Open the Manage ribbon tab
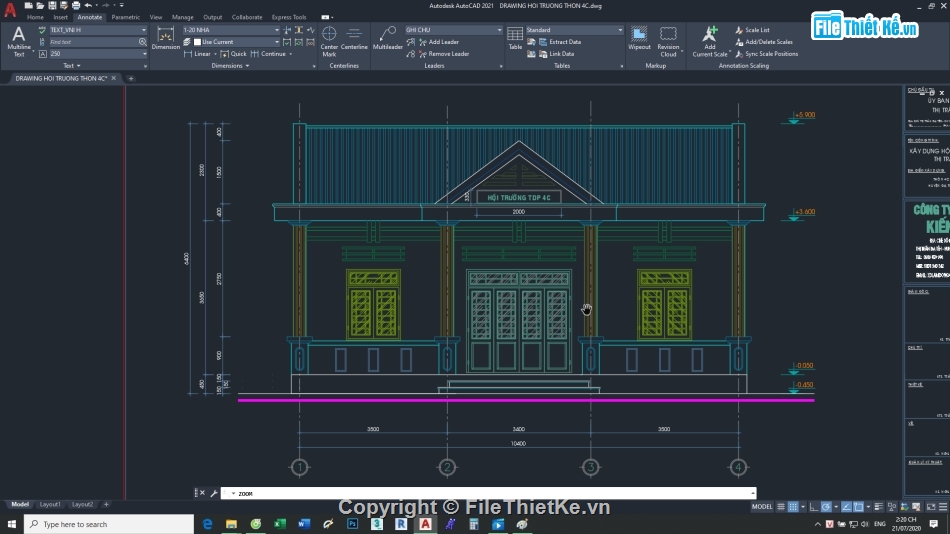Screen dimensions: 950x534 (x=182, y=17)
